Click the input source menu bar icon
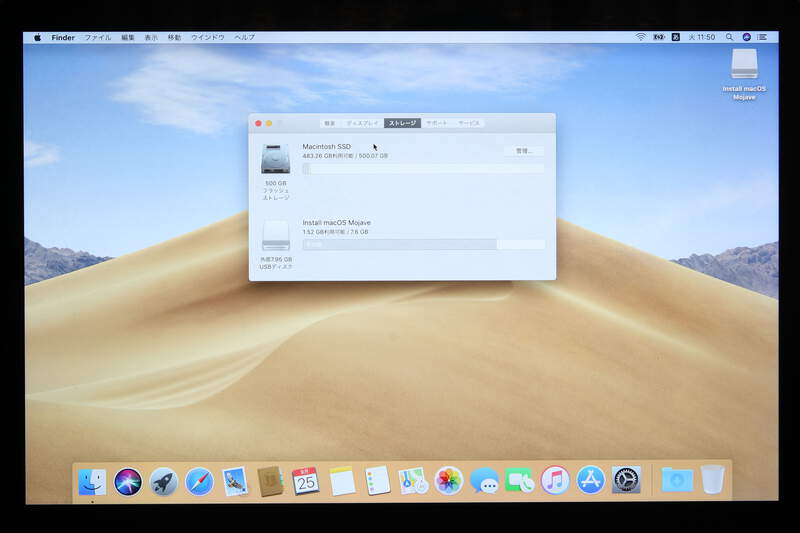The width and height of the screenshot is (800, 533). (676, 37)
